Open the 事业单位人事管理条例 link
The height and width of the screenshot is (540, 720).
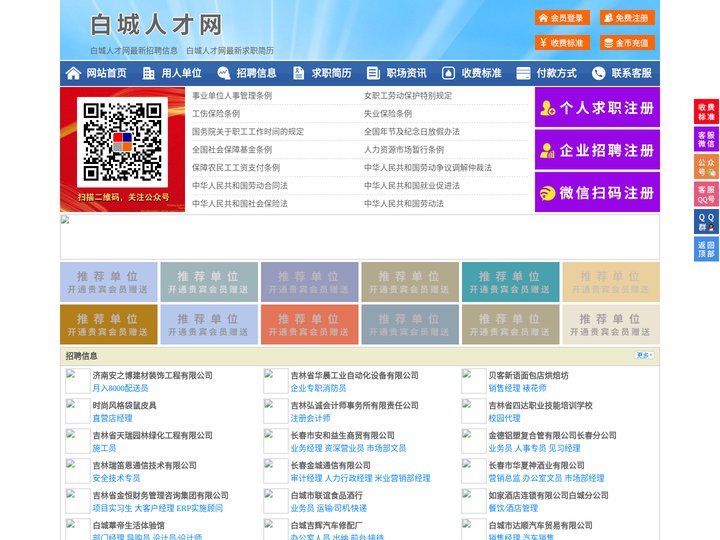232,96
